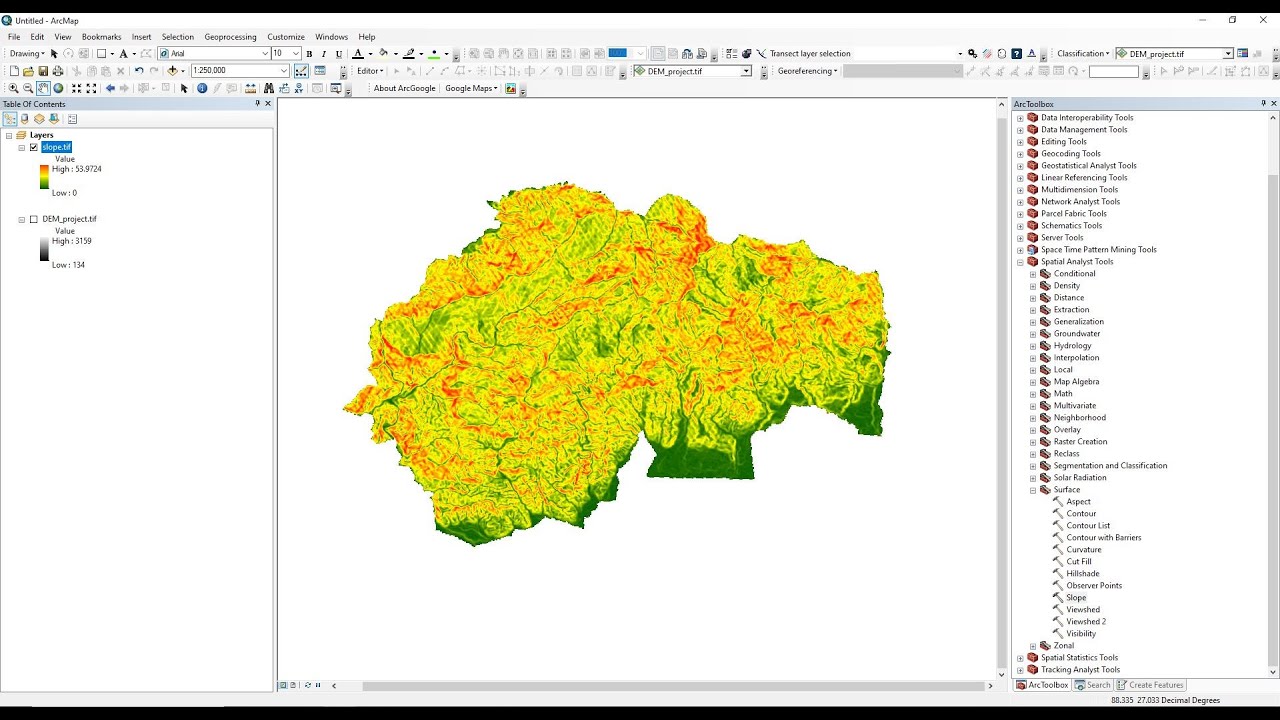
Task: Switch to the Create Features tab
Action: (x=1150, y=685)
